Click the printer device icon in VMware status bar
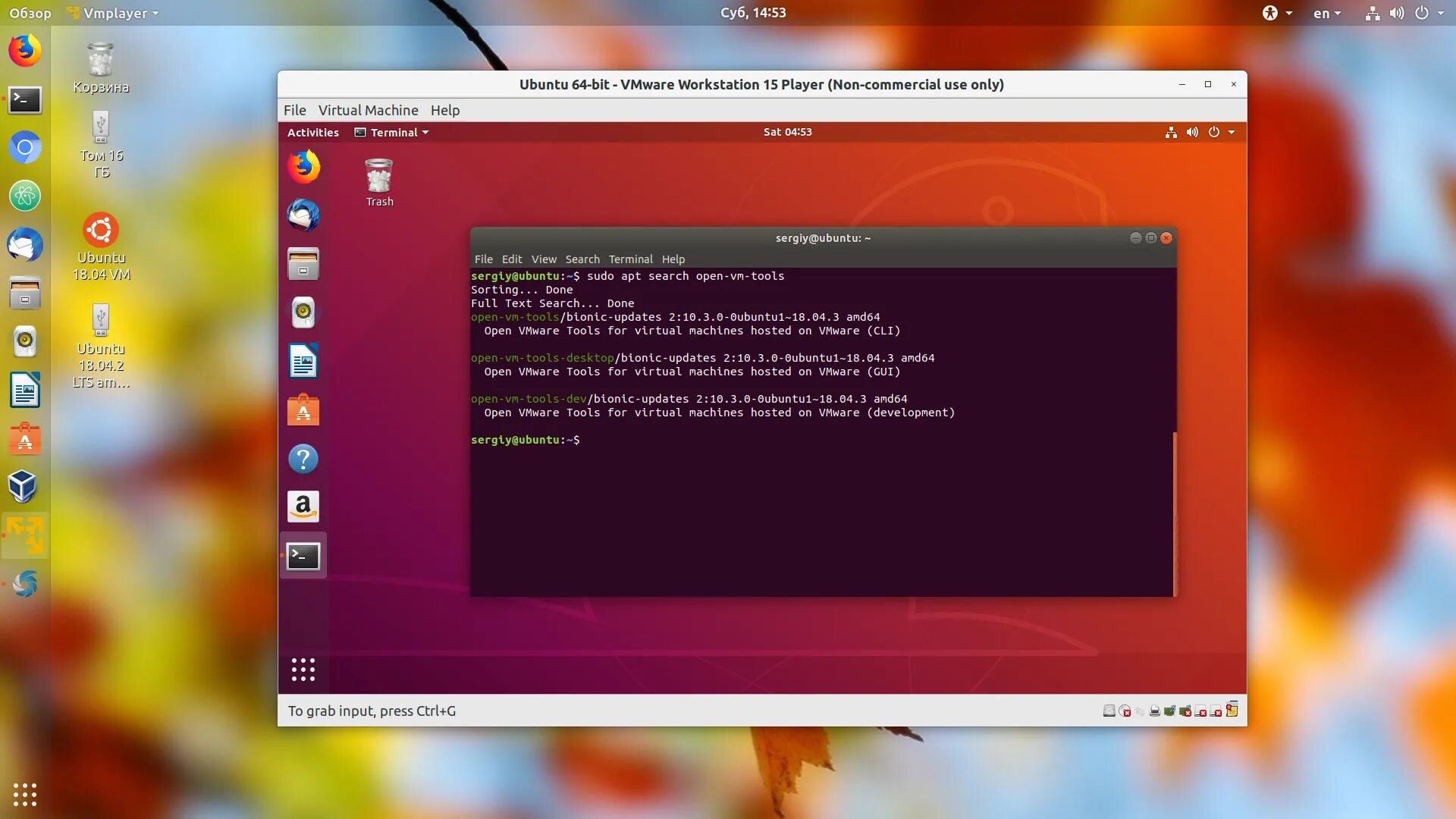This screenshot has width=1456, height=819. tap(1154, 711)
